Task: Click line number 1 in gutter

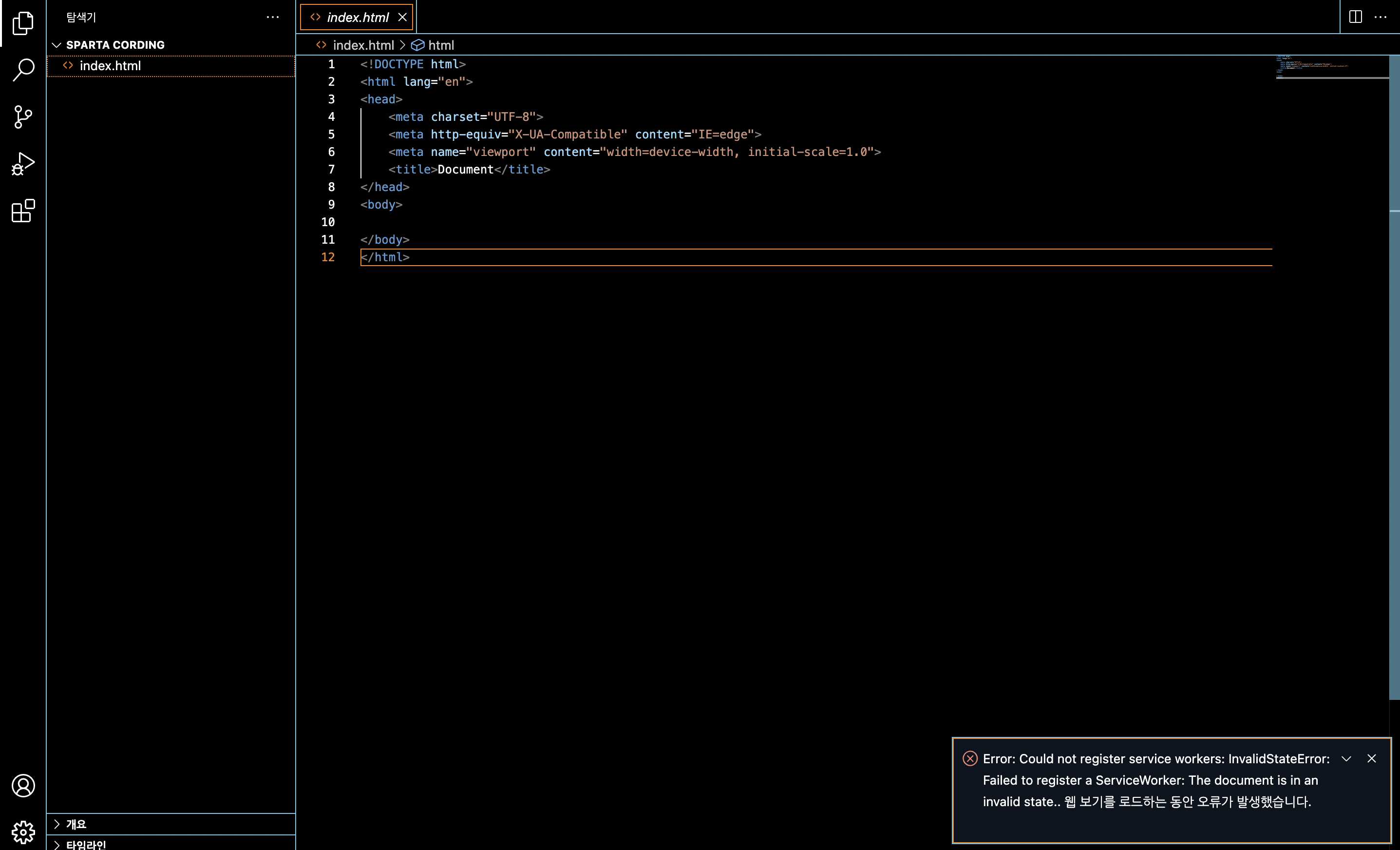Action: [x=331, y=64]
